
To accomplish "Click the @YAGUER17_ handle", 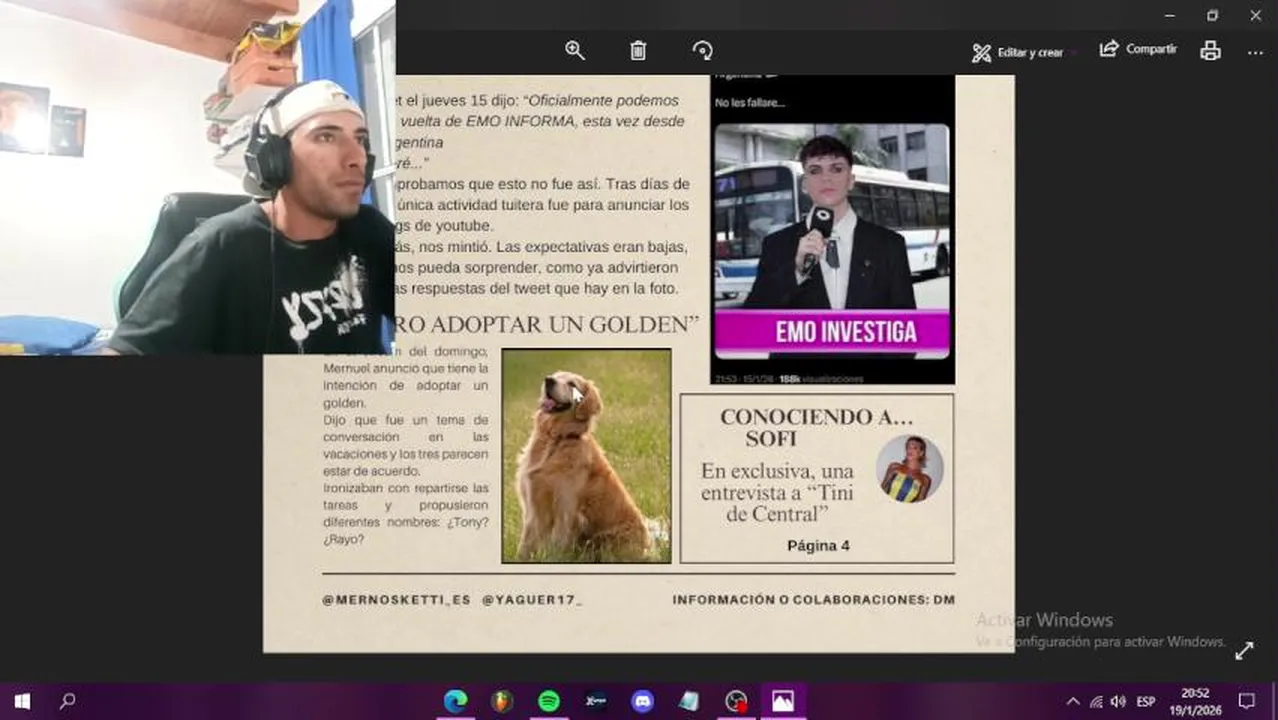I will (532, 600).
